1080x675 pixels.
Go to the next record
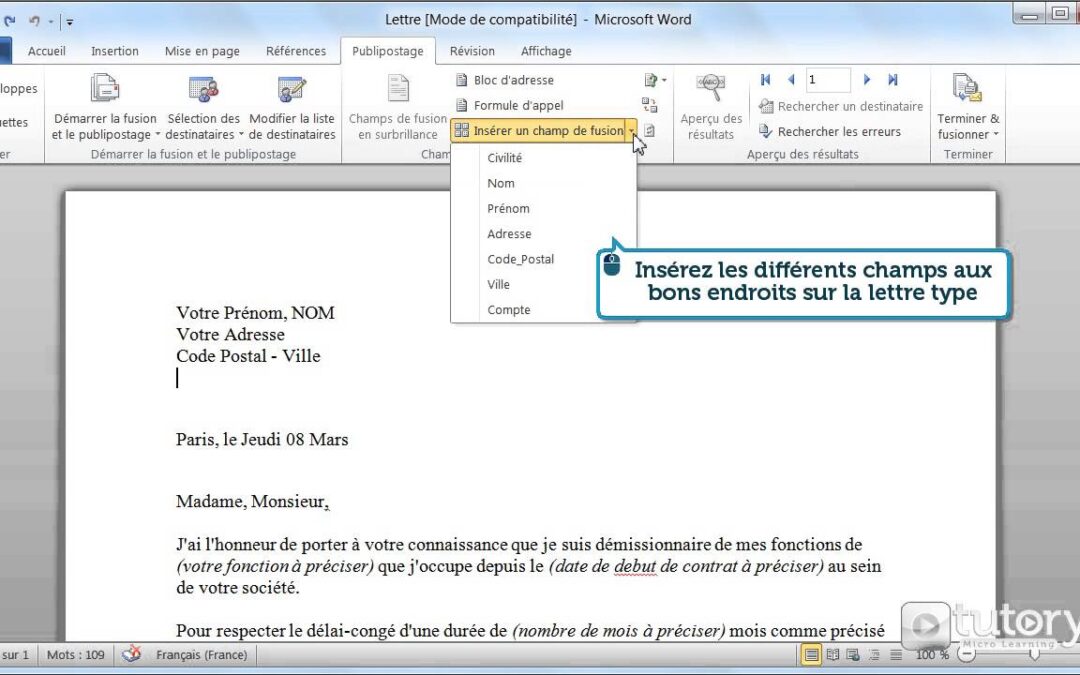pyautogui.click(x=867, y=80)
